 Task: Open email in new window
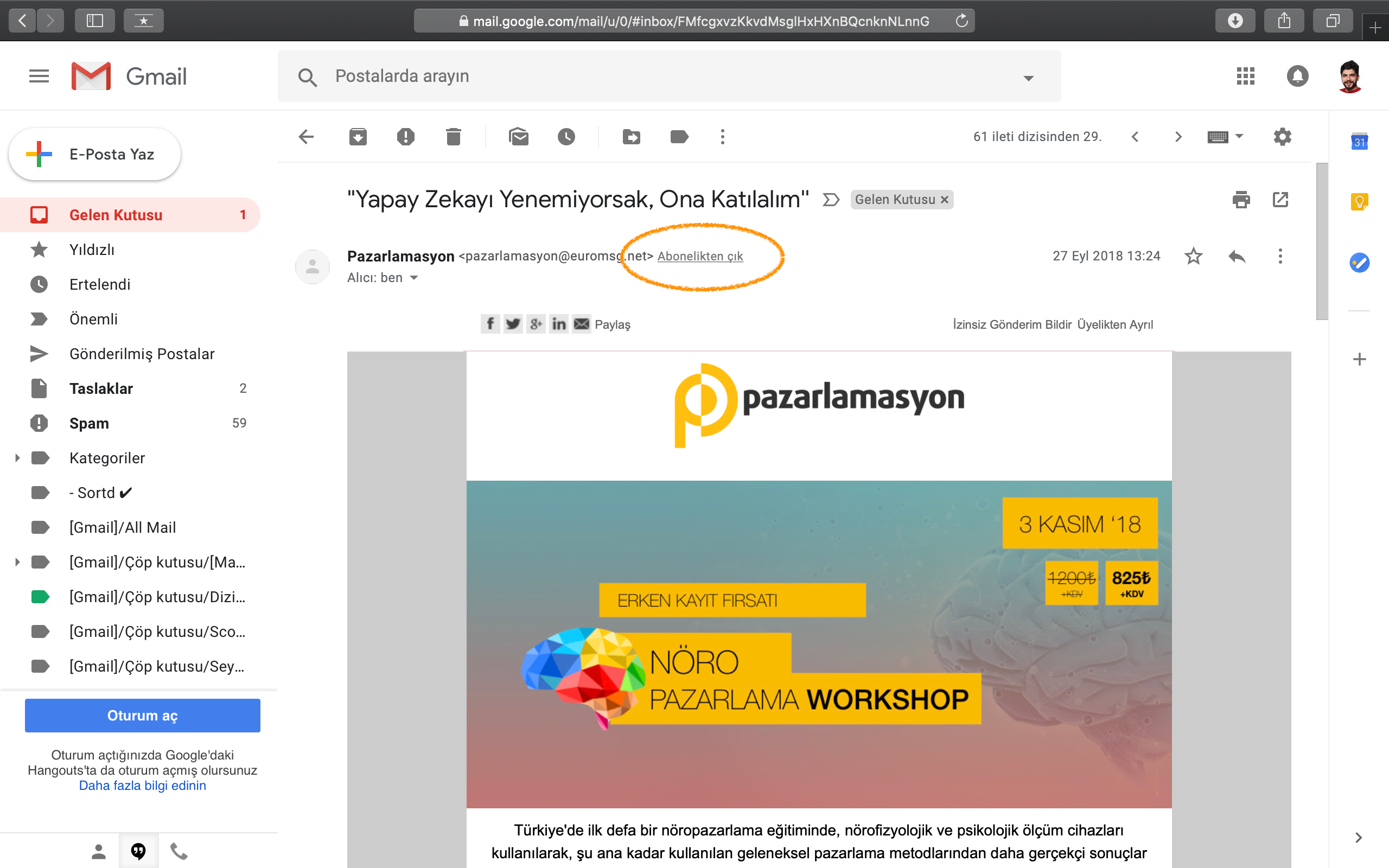tap(1280, 200)
